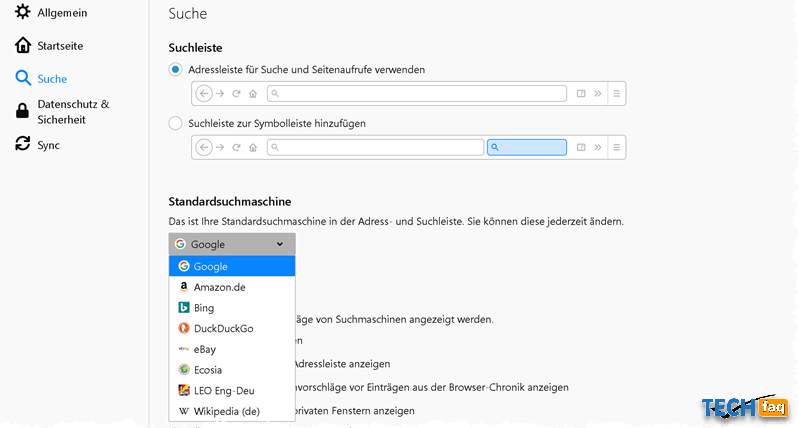
Task: Open Datenschutz & Sicherheit settings
Action: coord(62,112)
